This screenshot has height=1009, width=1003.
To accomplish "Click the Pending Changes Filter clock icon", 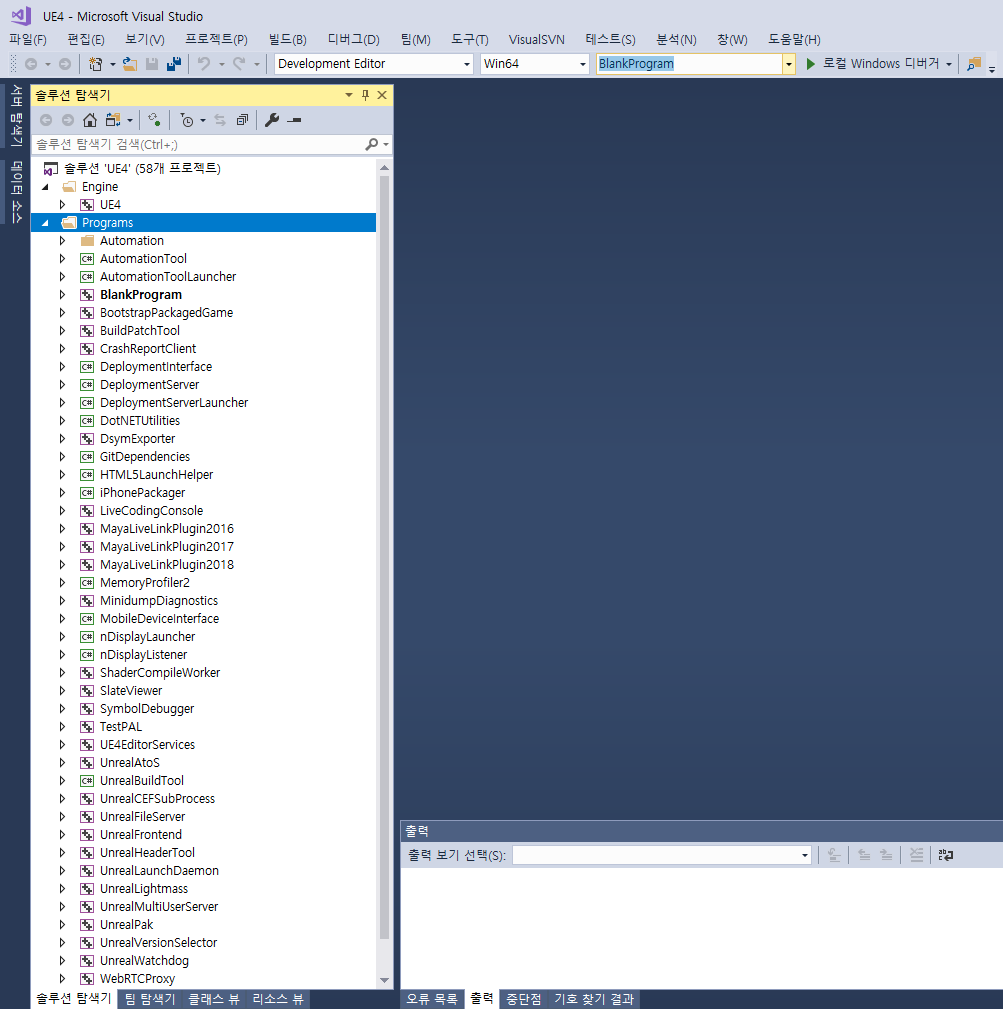I will (187, 120).
